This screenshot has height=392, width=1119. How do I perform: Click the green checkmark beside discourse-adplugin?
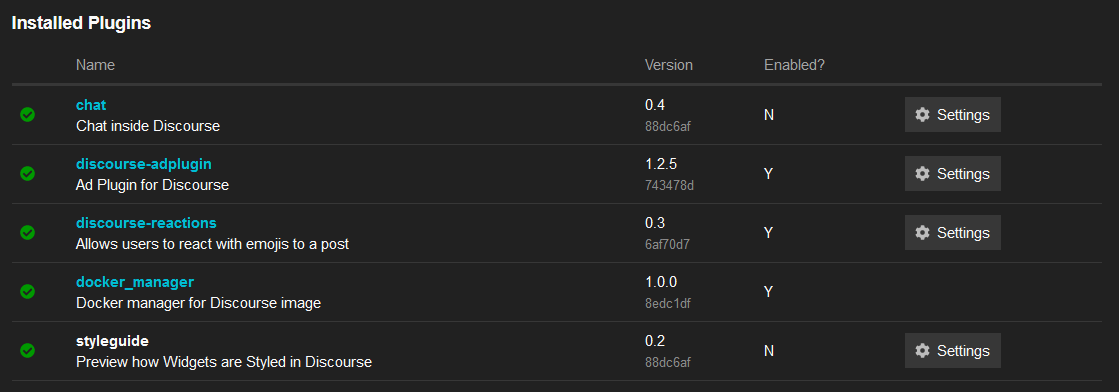pyautogui.click(x=27, y=174)
